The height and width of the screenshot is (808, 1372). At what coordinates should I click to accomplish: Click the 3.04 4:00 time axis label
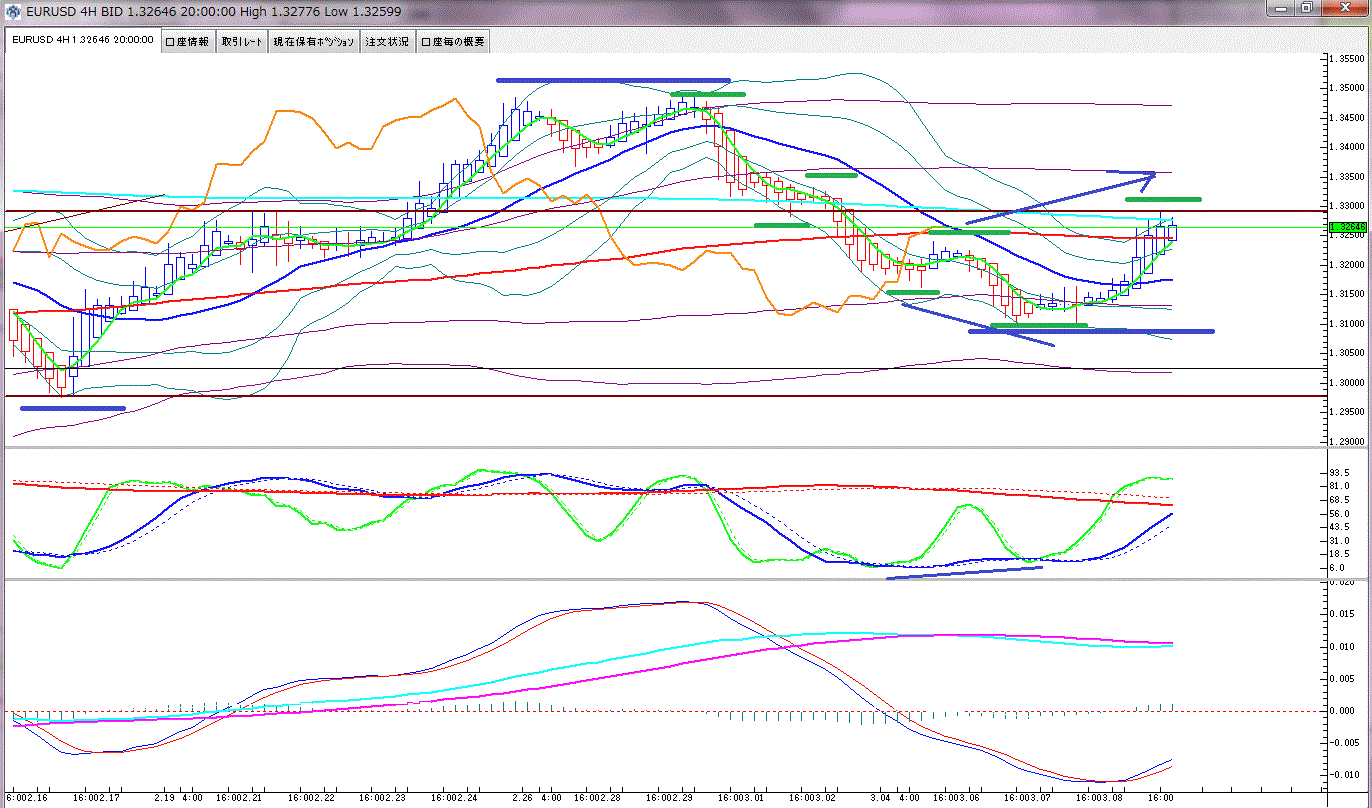894,798
